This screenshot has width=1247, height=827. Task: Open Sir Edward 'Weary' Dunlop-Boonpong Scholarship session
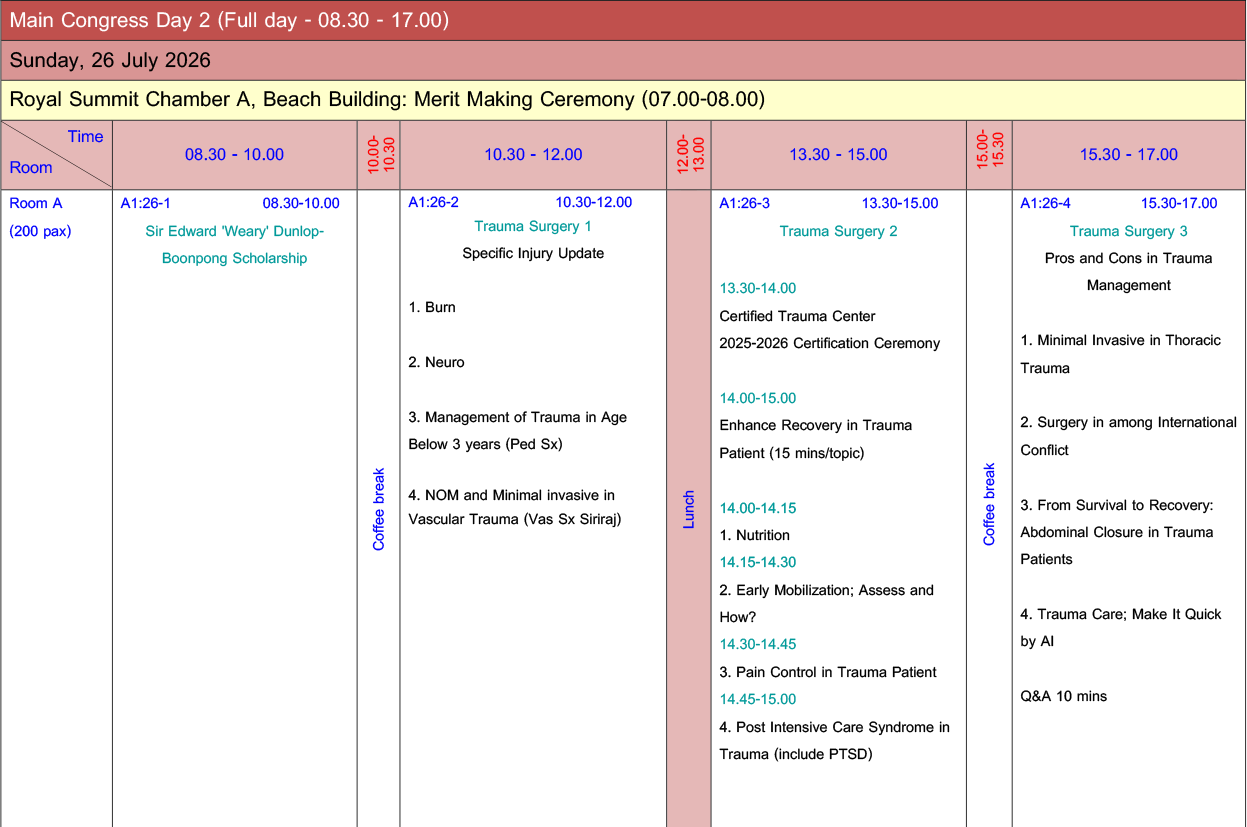[235, 244]
